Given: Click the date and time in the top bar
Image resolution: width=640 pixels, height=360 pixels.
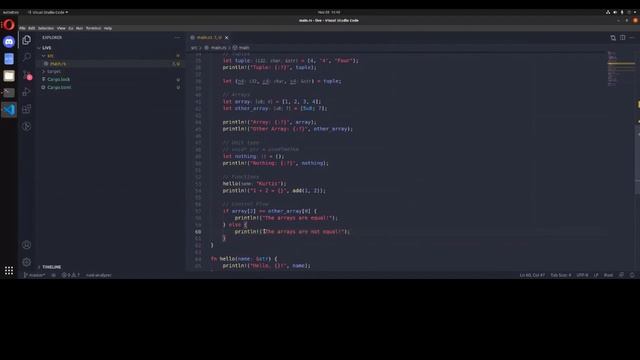Looking at the screenshot, I should coord(329,12).
